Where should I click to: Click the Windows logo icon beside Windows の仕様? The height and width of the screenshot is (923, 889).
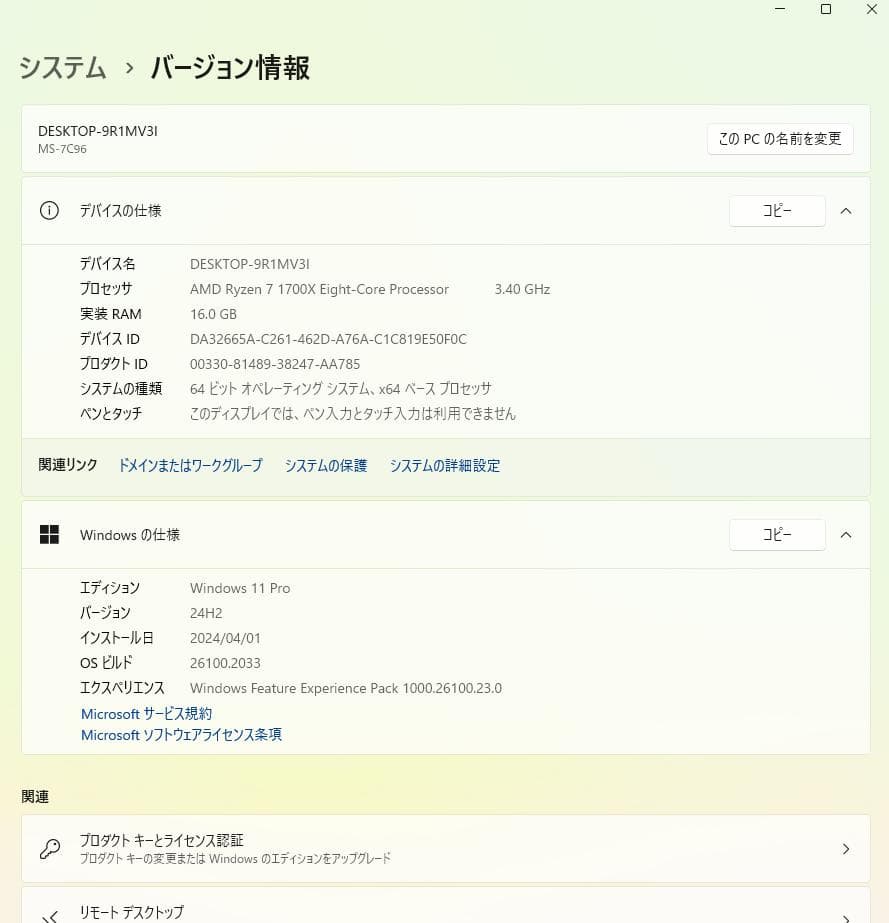(x=49, y=534)
